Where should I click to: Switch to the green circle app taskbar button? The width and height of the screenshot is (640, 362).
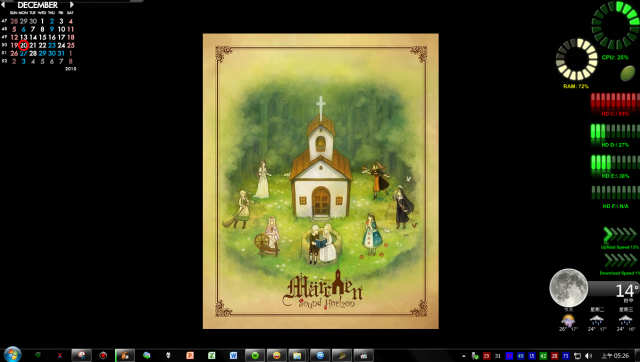pyautogui.click(x=255, y=355)
